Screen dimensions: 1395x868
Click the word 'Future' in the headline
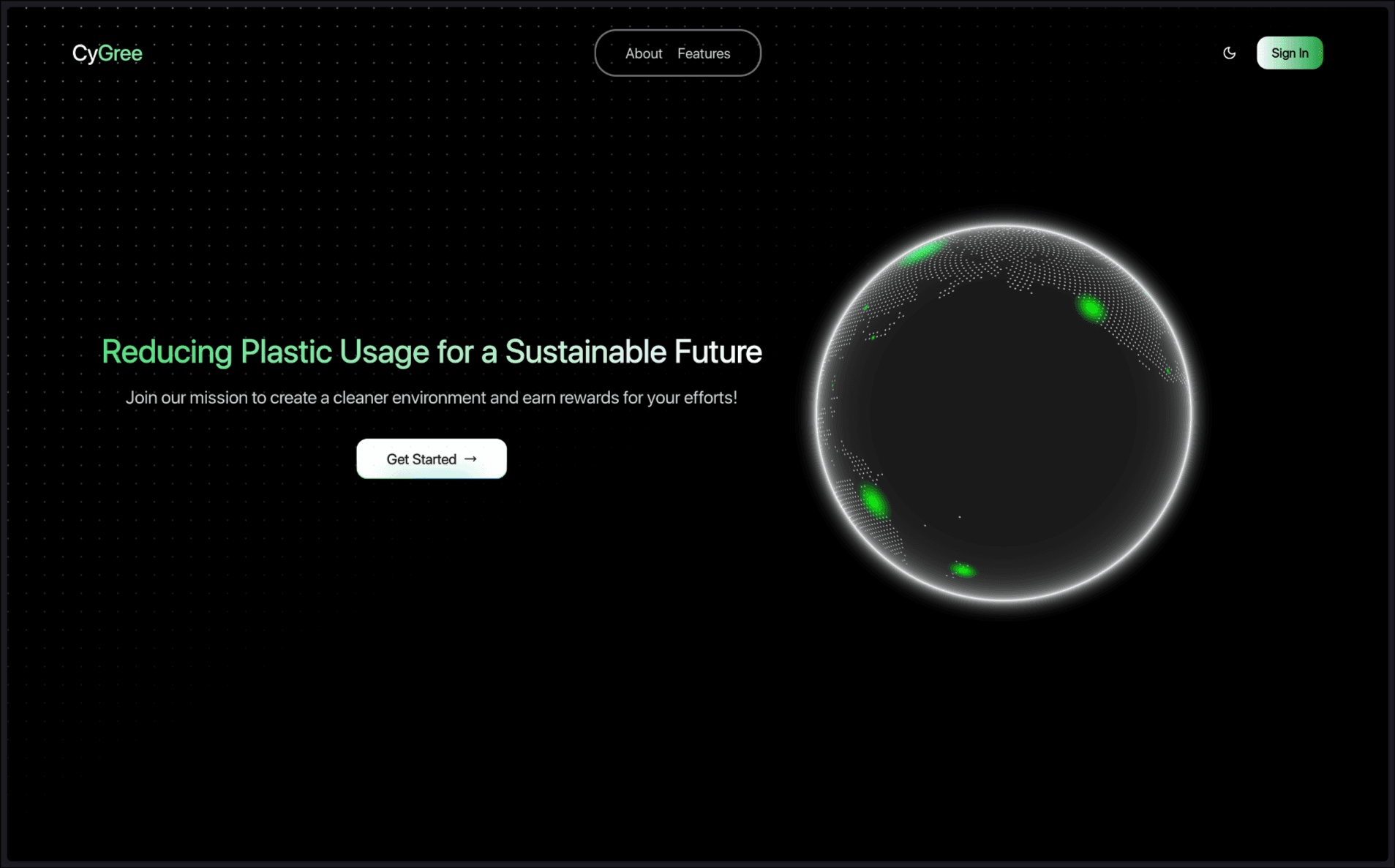coord(718,352)
